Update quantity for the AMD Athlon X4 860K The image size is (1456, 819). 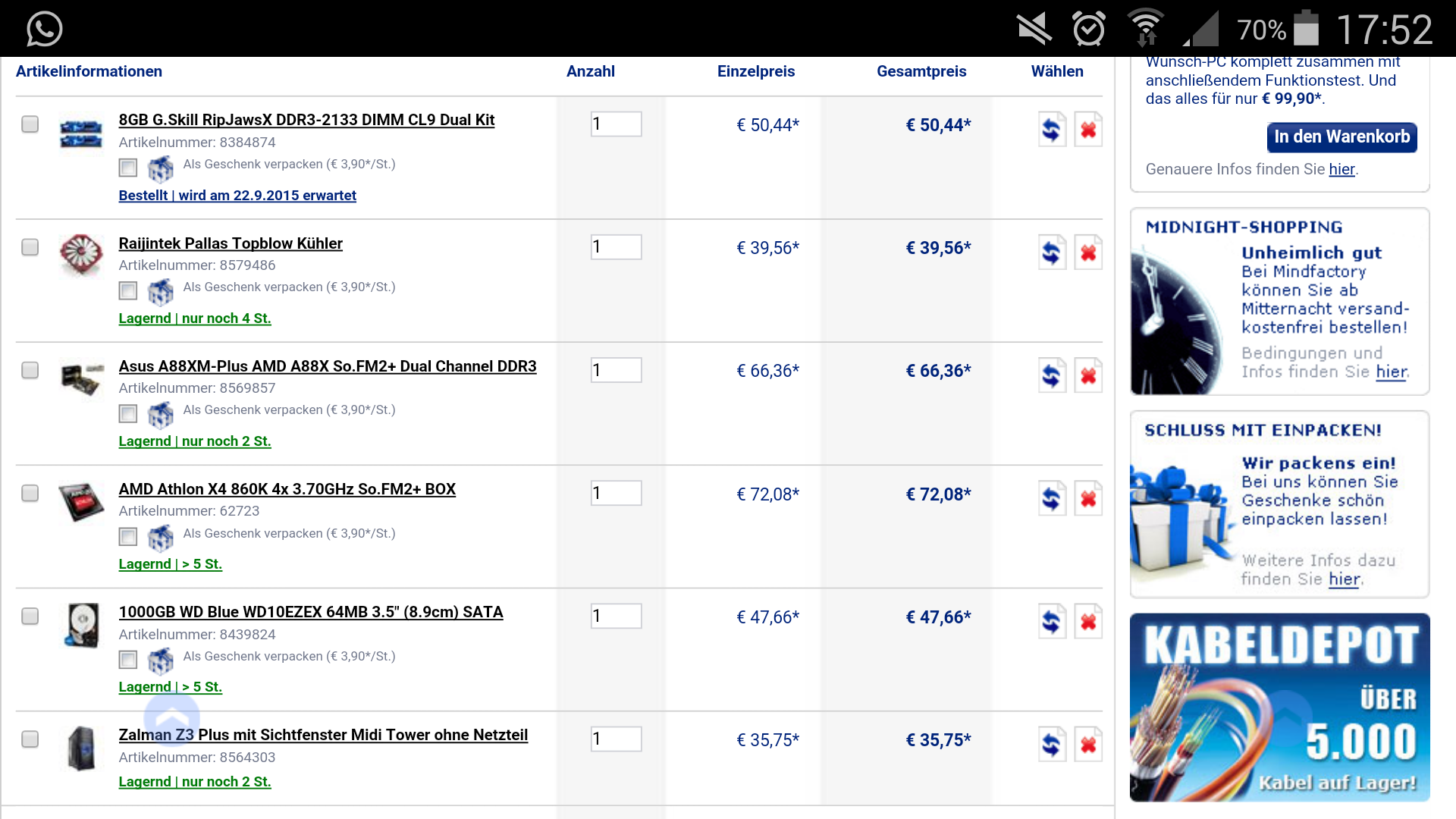tap(1052, 499)
